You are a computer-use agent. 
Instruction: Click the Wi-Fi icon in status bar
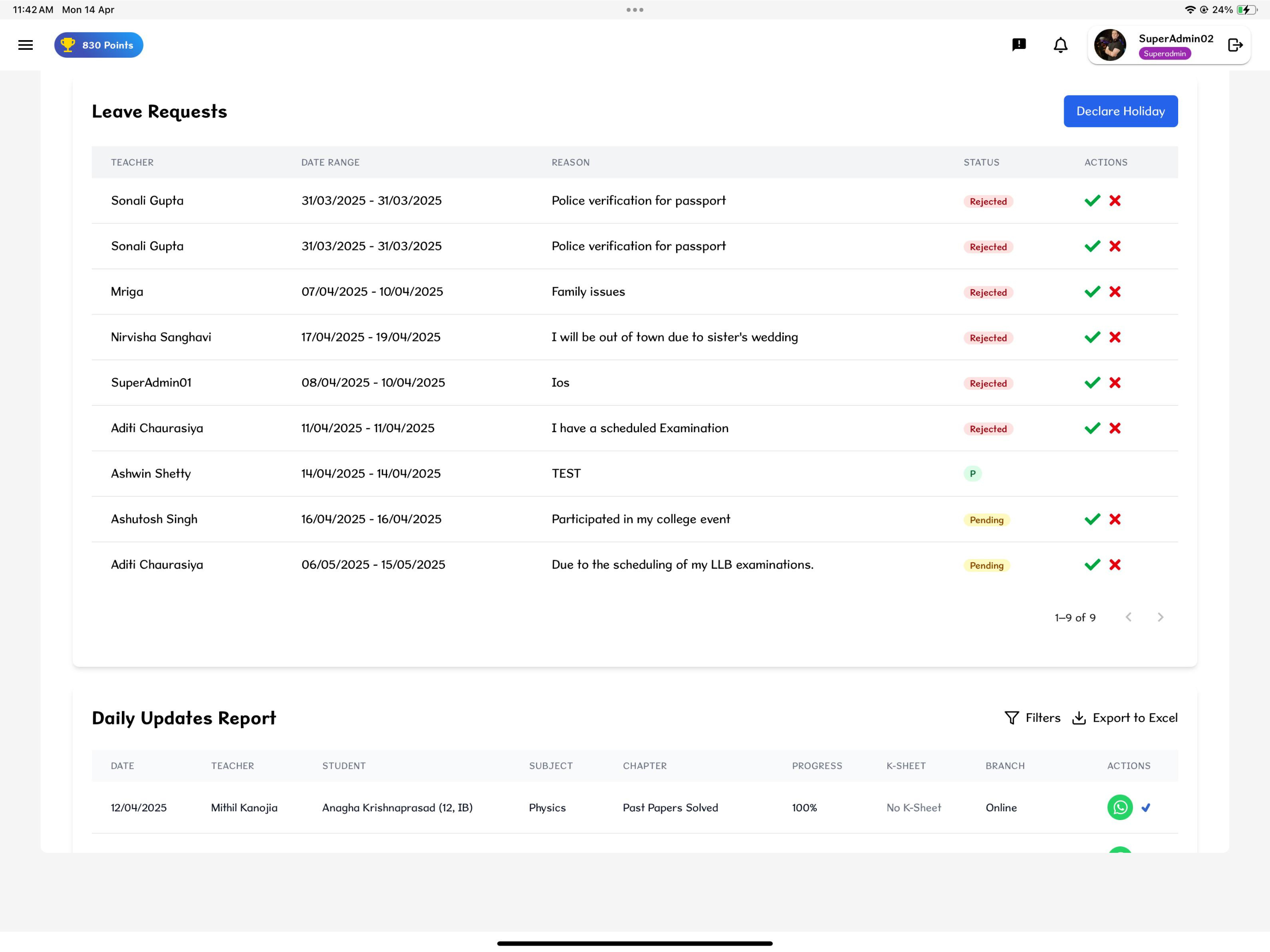(x=1190, y=10)
